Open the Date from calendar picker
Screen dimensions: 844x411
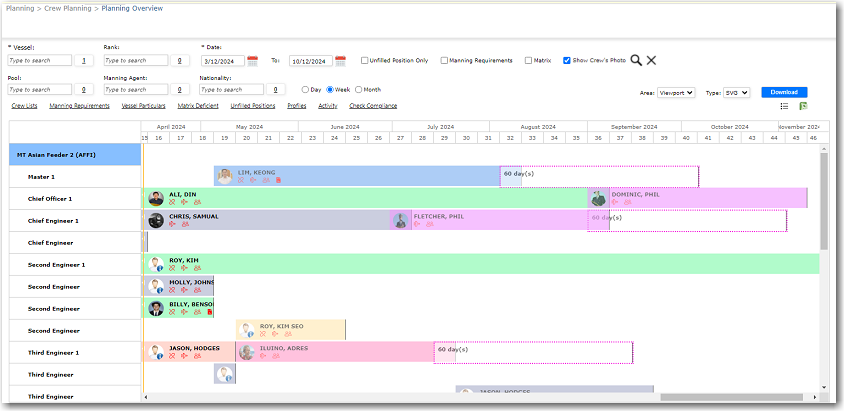(x=252, y=61)
